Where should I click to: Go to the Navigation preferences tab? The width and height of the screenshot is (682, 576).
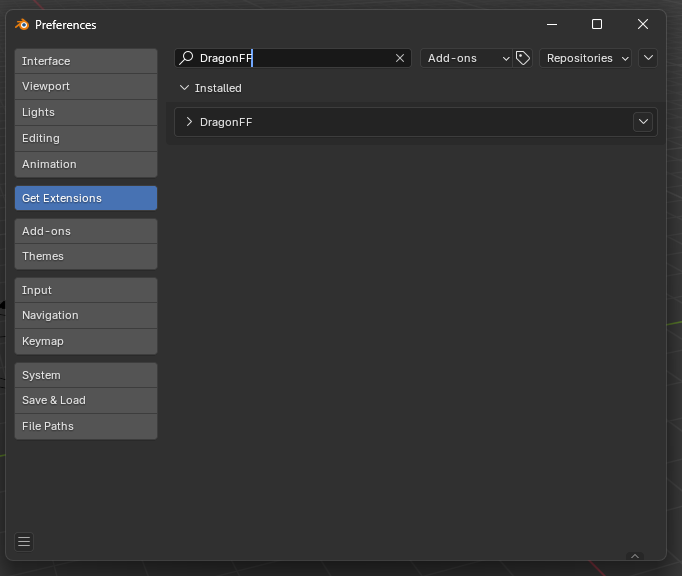86,315
